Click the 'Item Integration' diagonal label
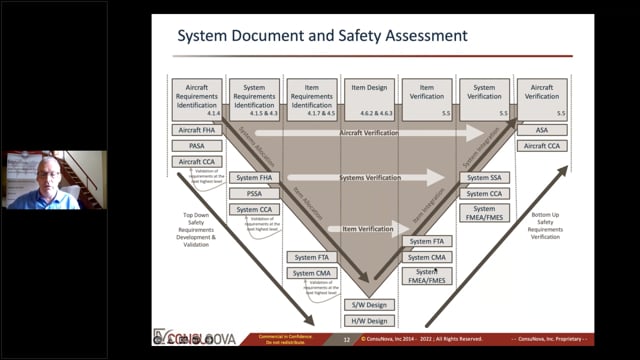This screenshot has width=640, height=360. coord(428,205)
